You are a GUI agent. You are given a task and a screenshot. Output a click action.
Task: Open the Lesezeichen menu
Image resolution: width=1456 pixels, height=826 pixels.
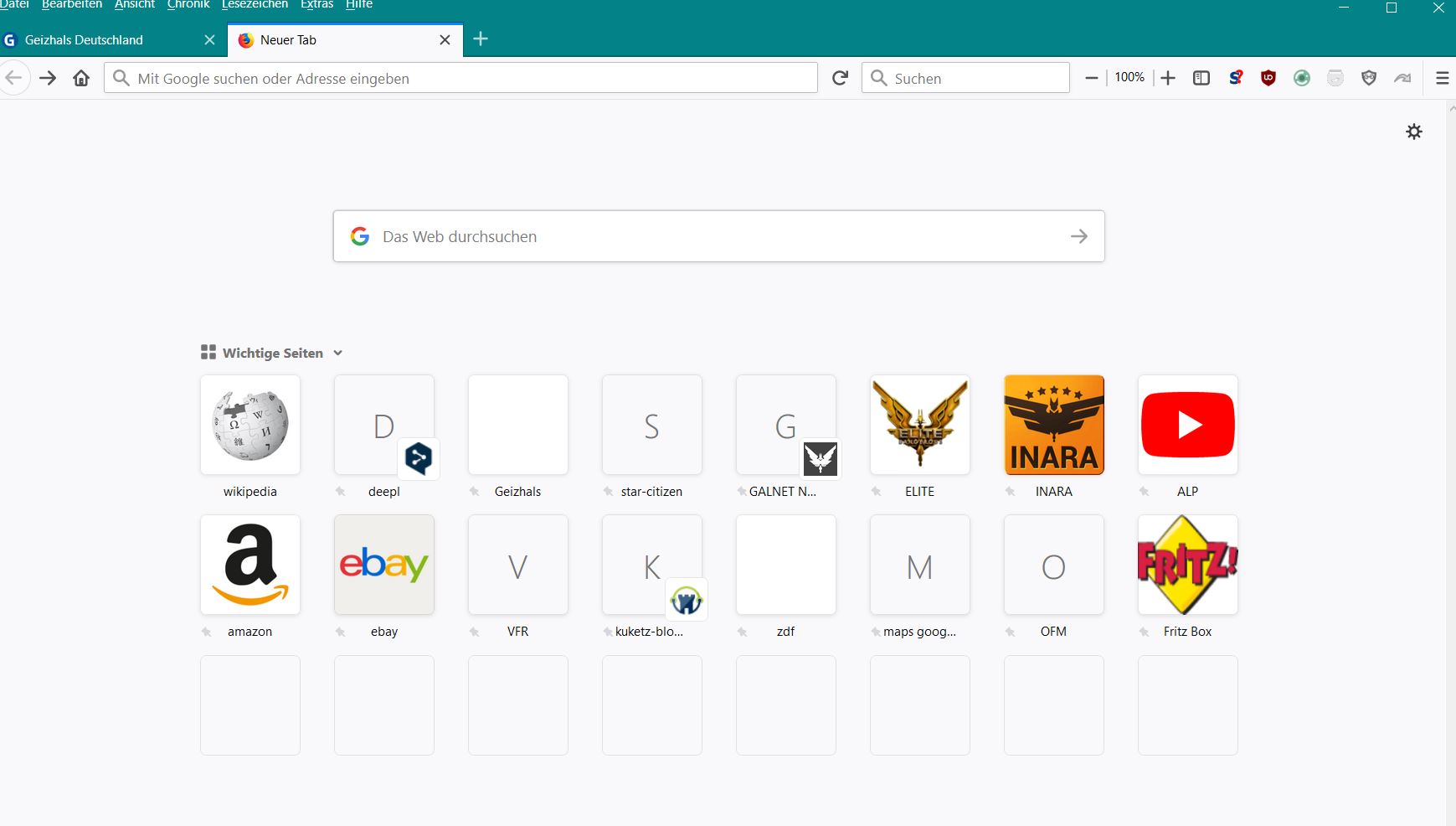[x=255, y=4]
